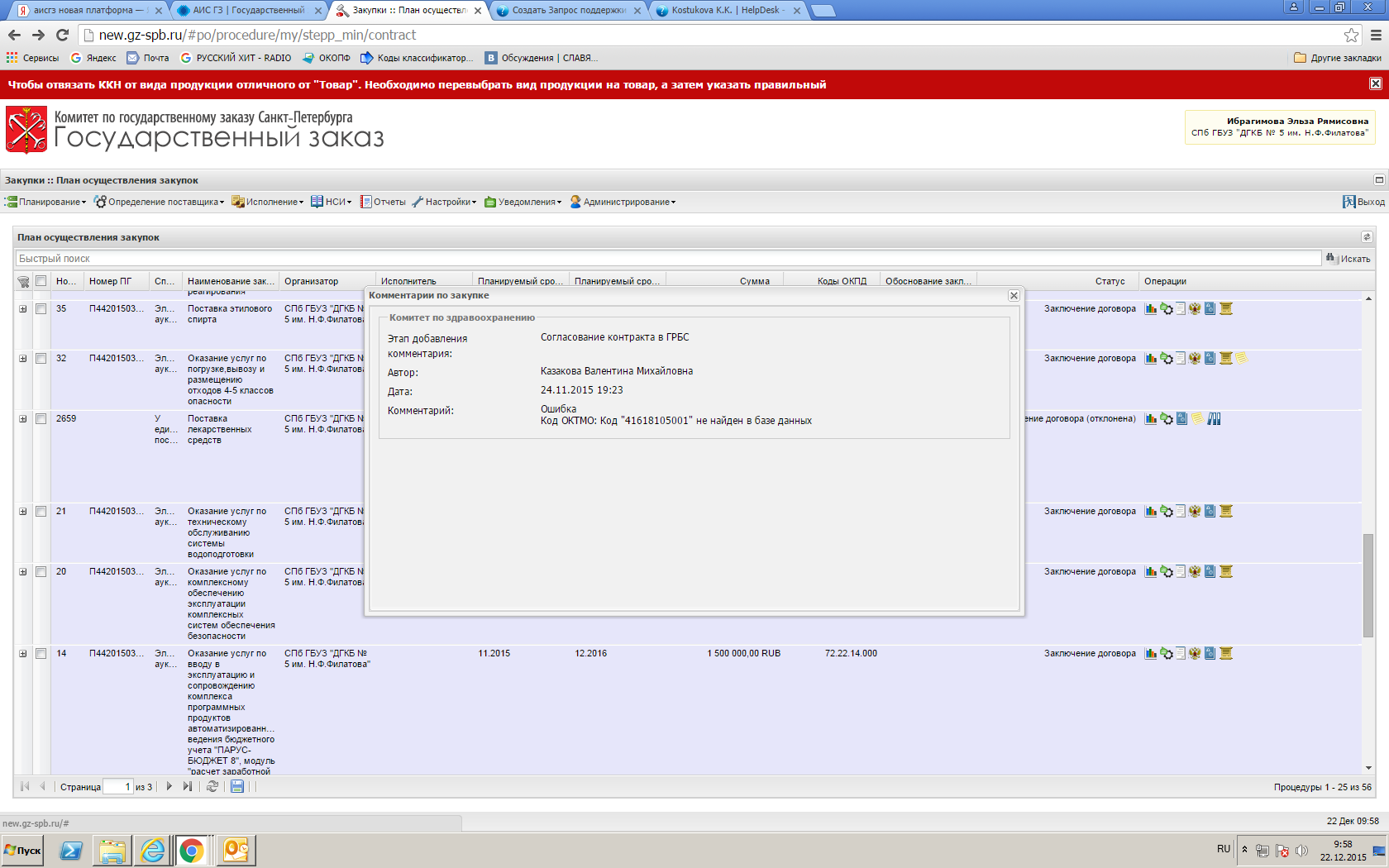1389x868 pixels.
Task: Click blue binders icon in row 2659
Action: tap(1214, 419)
